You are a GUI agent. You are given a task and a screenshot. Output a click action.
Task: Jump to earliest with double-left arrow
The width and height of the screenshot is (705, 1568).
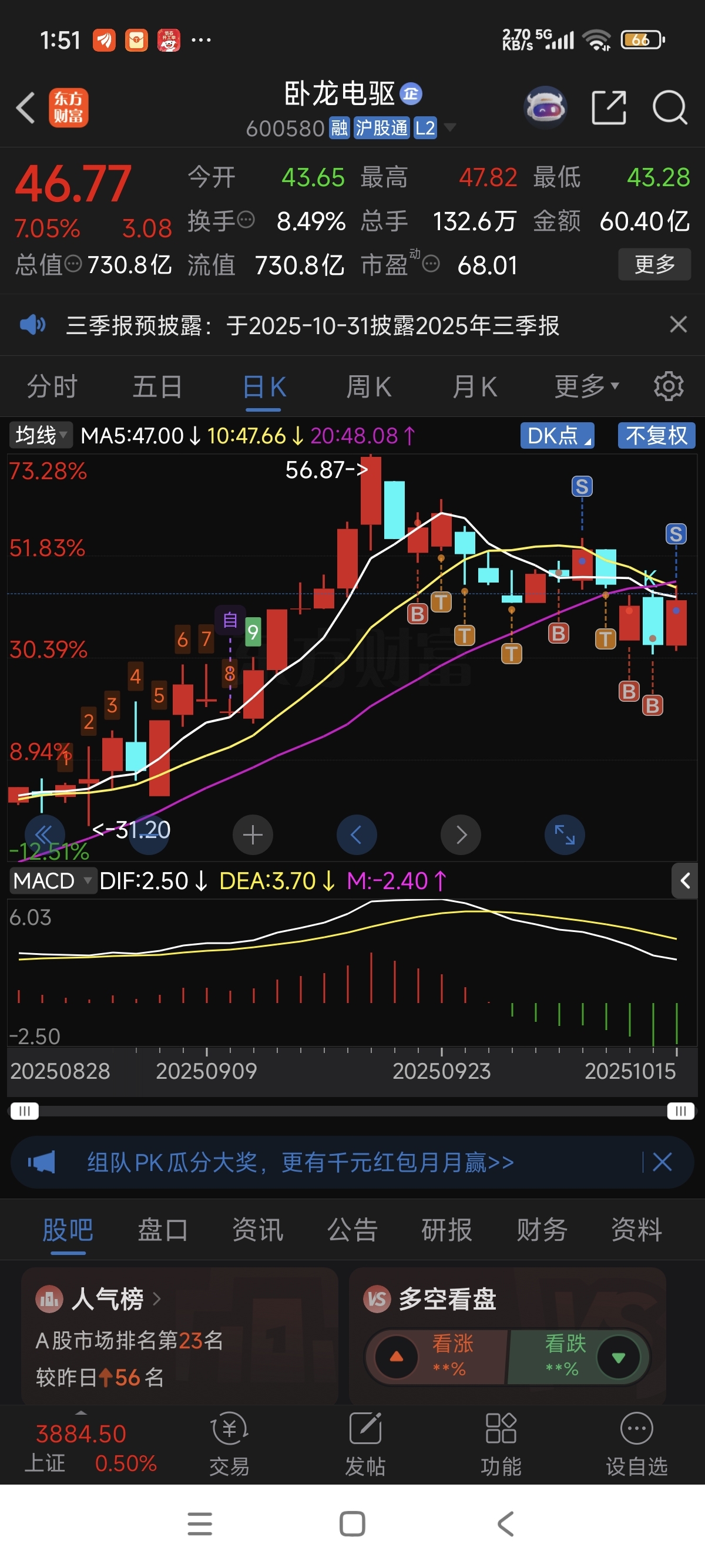[45, 835]
